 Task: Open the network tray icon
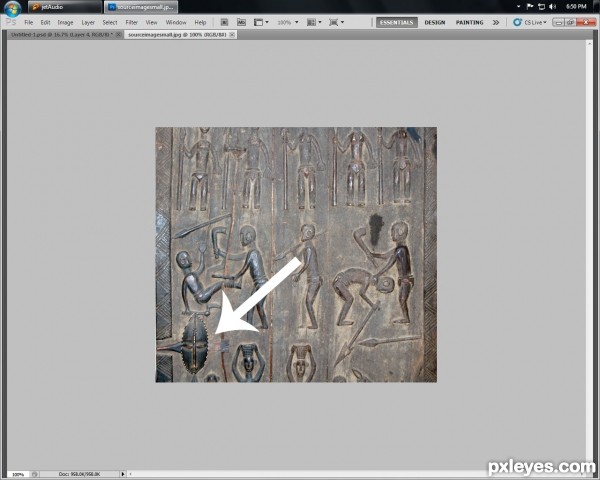click(x=541, y=7)
